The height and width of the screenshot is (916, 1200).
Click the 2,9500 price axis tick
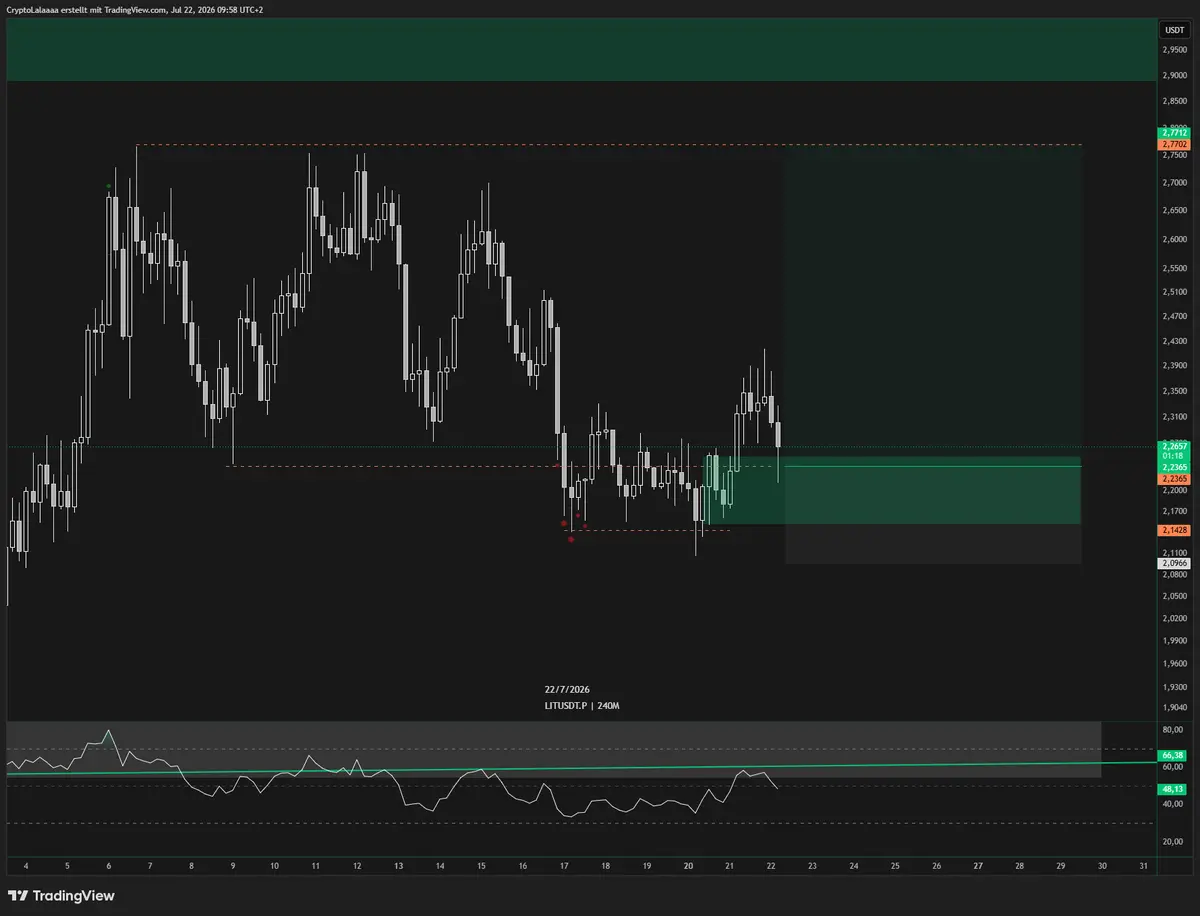point(1174,50)
